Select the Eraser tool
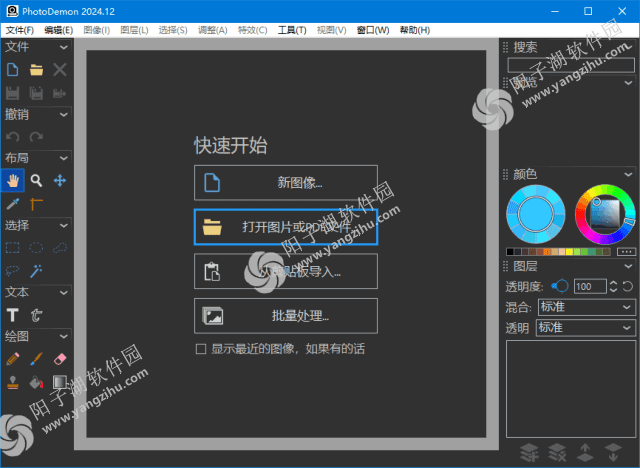Screen dimensions: 640x468 click(60, 359)
